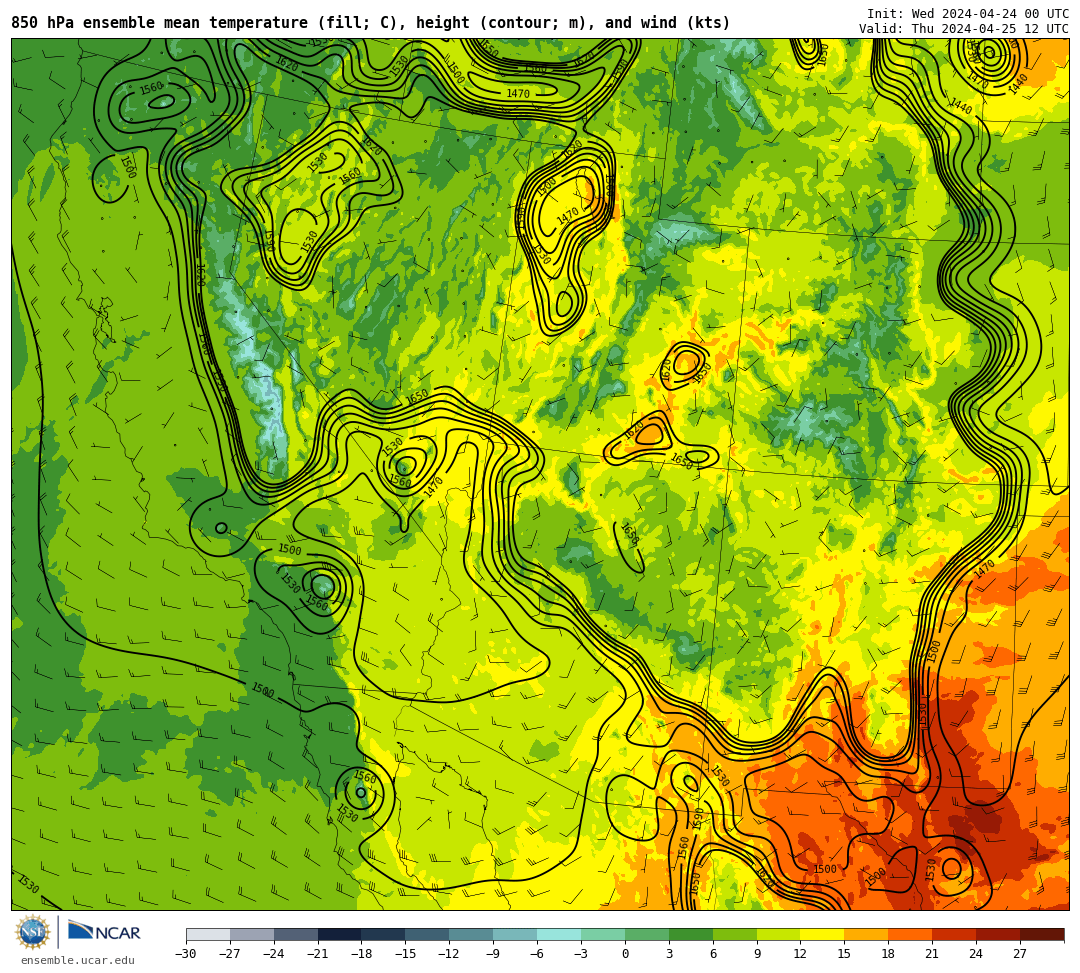Pick the colorbar swatch between -15 and -12

[428, 934]
